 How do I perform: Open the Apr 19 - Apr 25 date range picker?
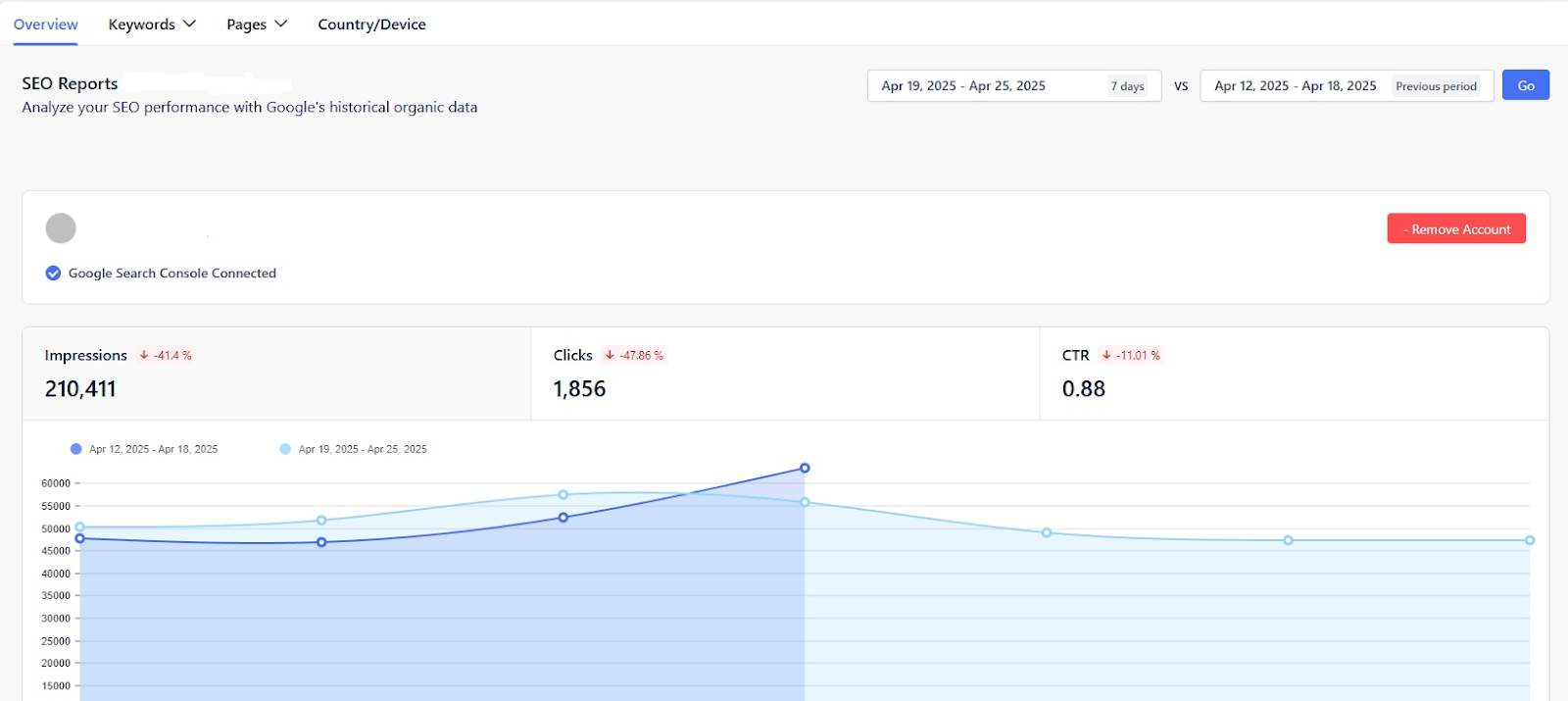[1014, 86]
